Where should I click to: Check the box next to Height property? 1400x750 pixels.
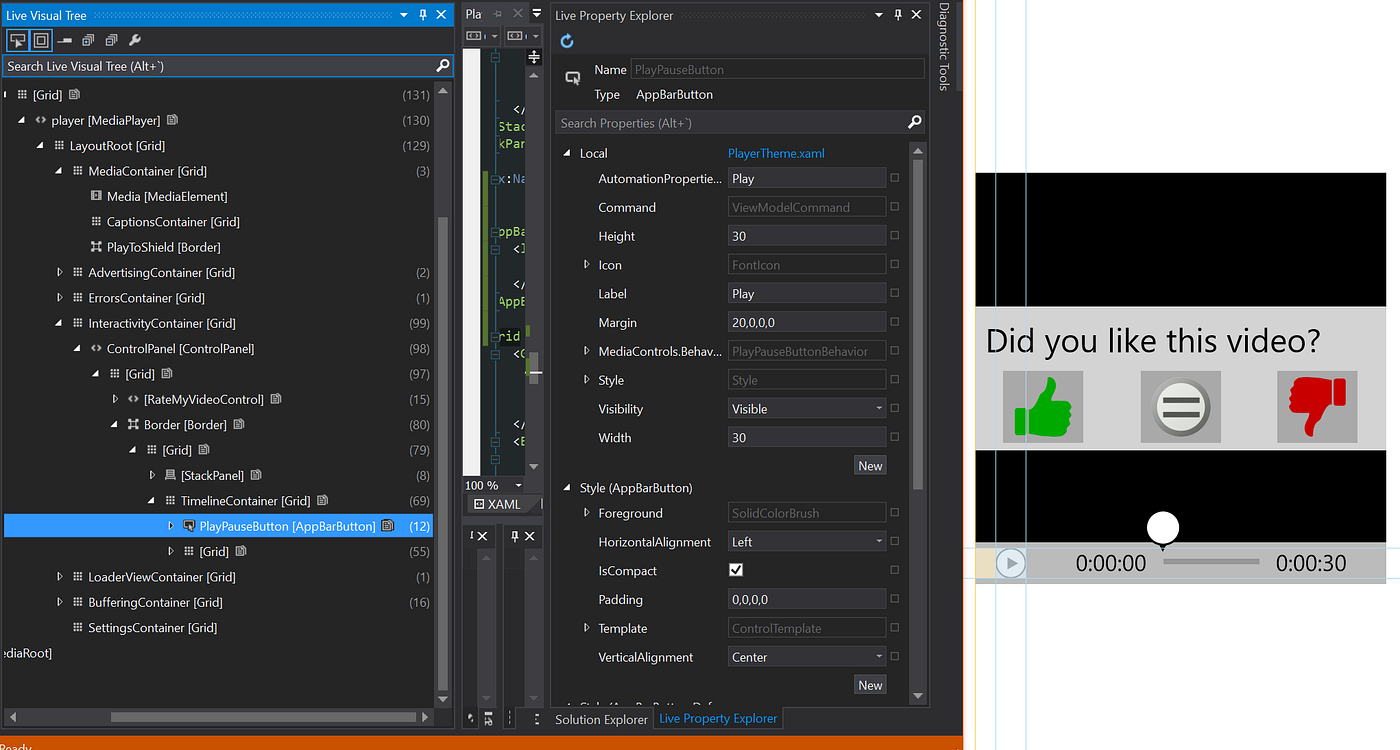tap(897, 237)
